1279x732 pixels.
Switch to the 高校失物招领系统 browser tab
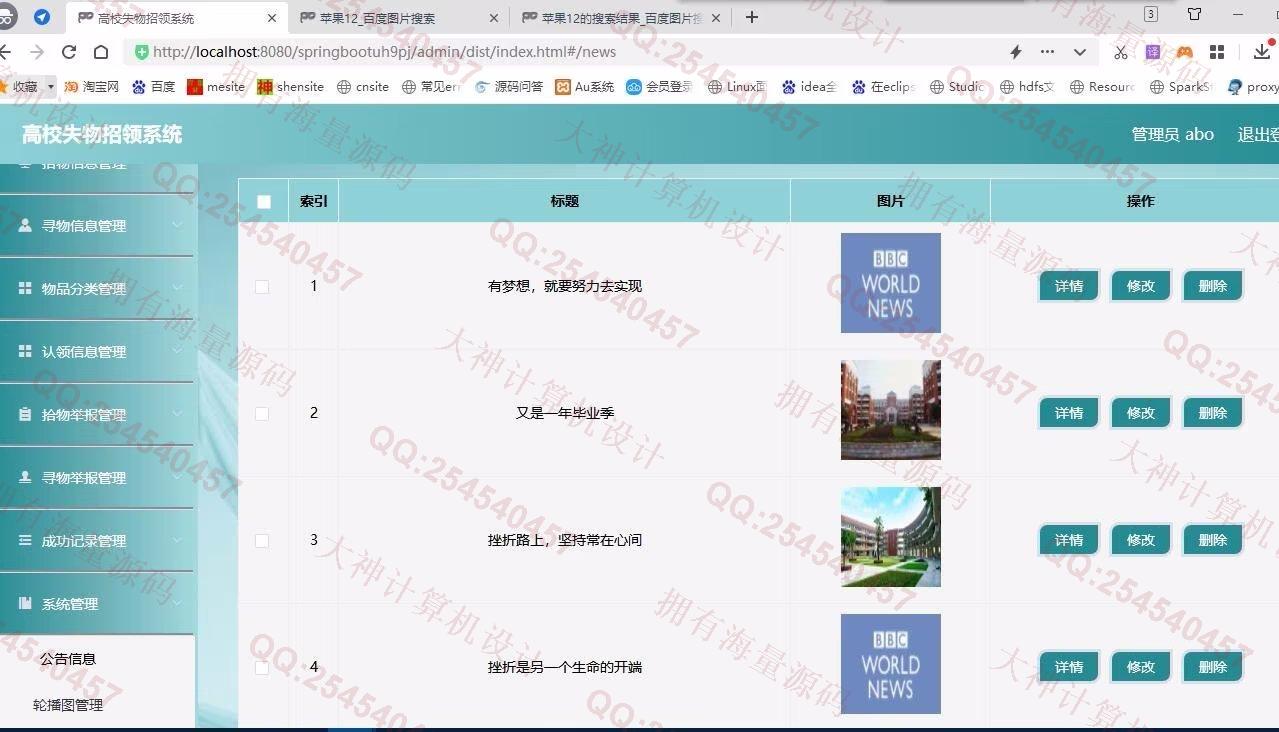click(176, 18)
